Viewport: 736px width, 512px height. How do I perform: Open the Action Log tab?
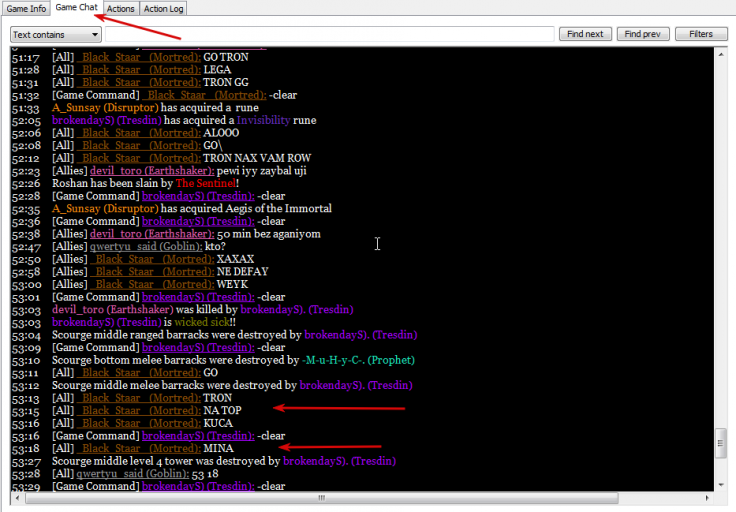coord(163,8)
